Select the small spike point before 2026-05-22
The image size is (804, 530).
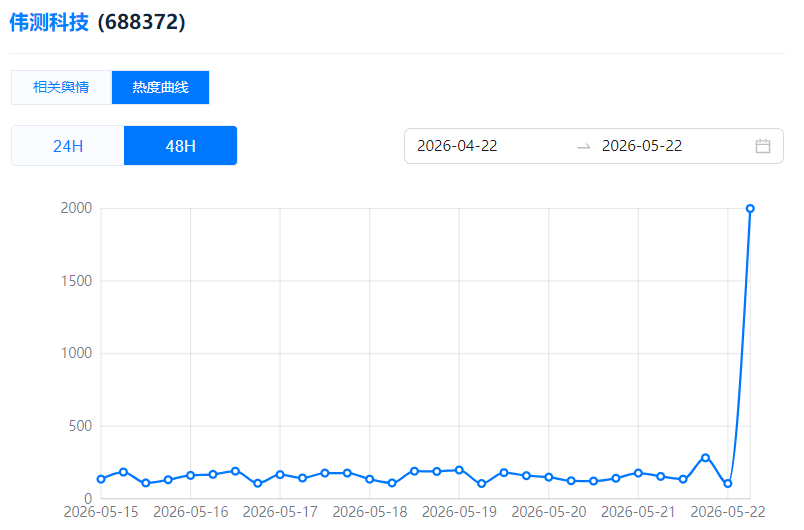pos(706,458)
